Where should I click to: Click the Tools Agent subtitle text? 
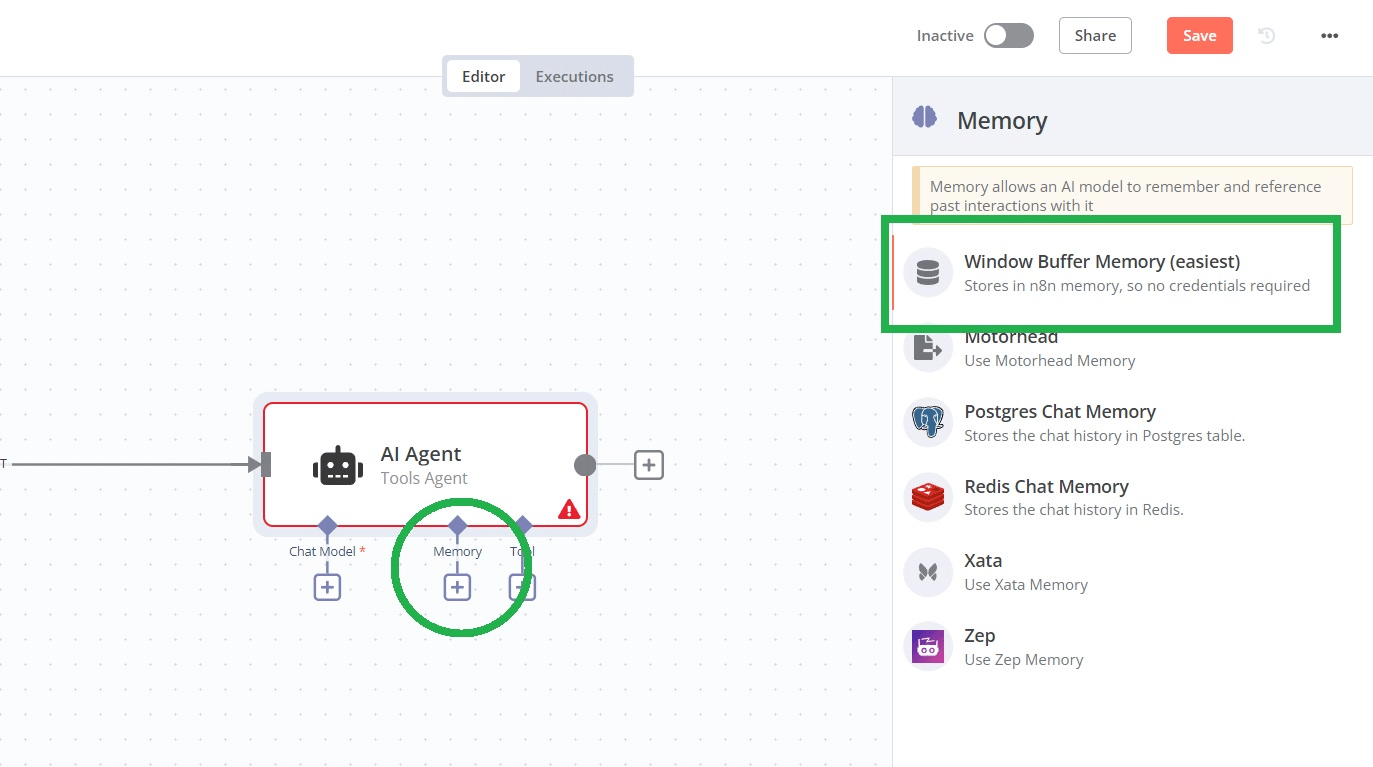[424, 478]
